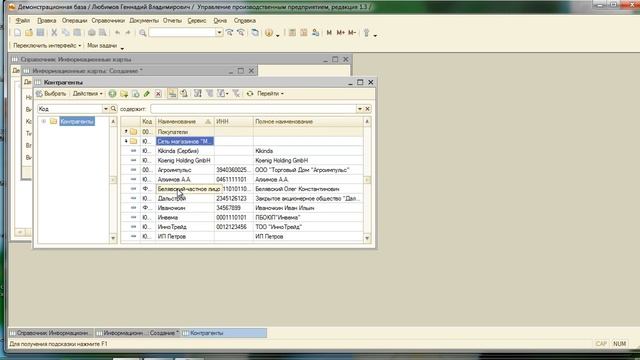Image resolution: width=640 pixels, height=360 pixels.
Task: Click the New group folder icon
Action: (x=124, y=94)
